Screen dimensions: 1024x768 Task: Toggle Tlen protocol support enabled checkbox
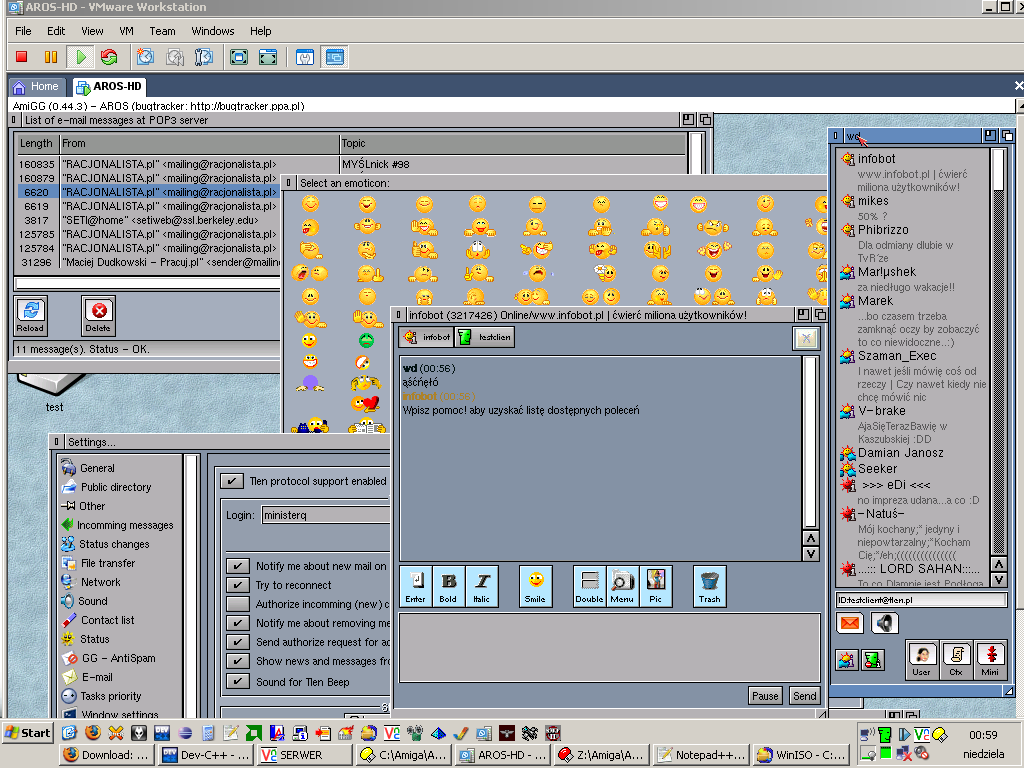231,481
